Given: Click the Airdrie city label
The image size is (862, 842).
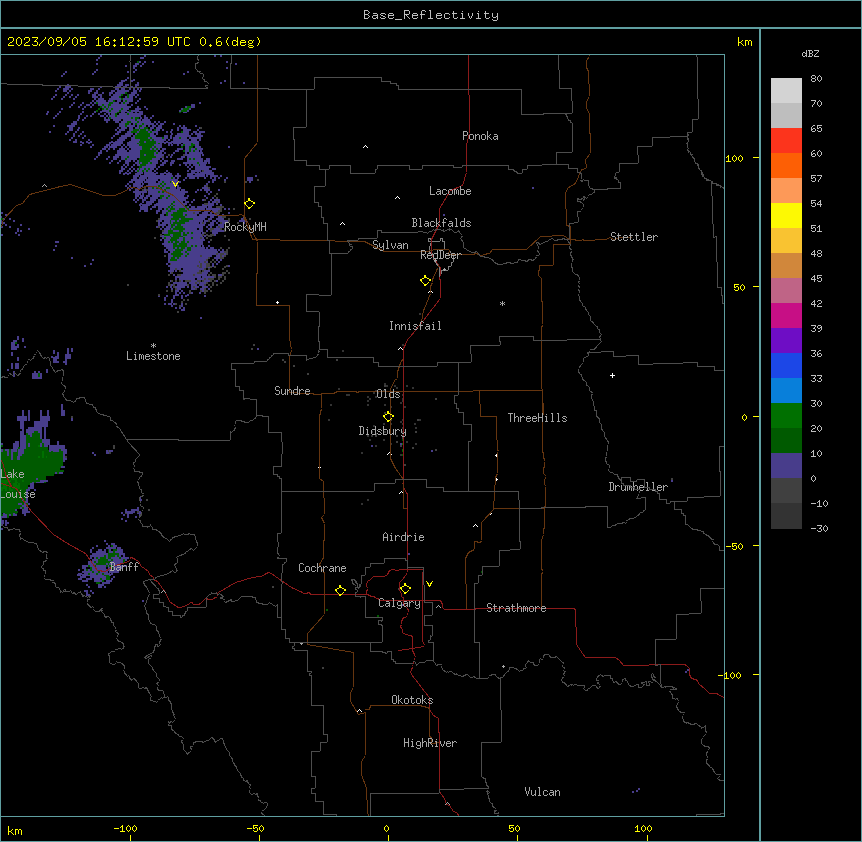Looking at the screenshot, I should (403, 537).
